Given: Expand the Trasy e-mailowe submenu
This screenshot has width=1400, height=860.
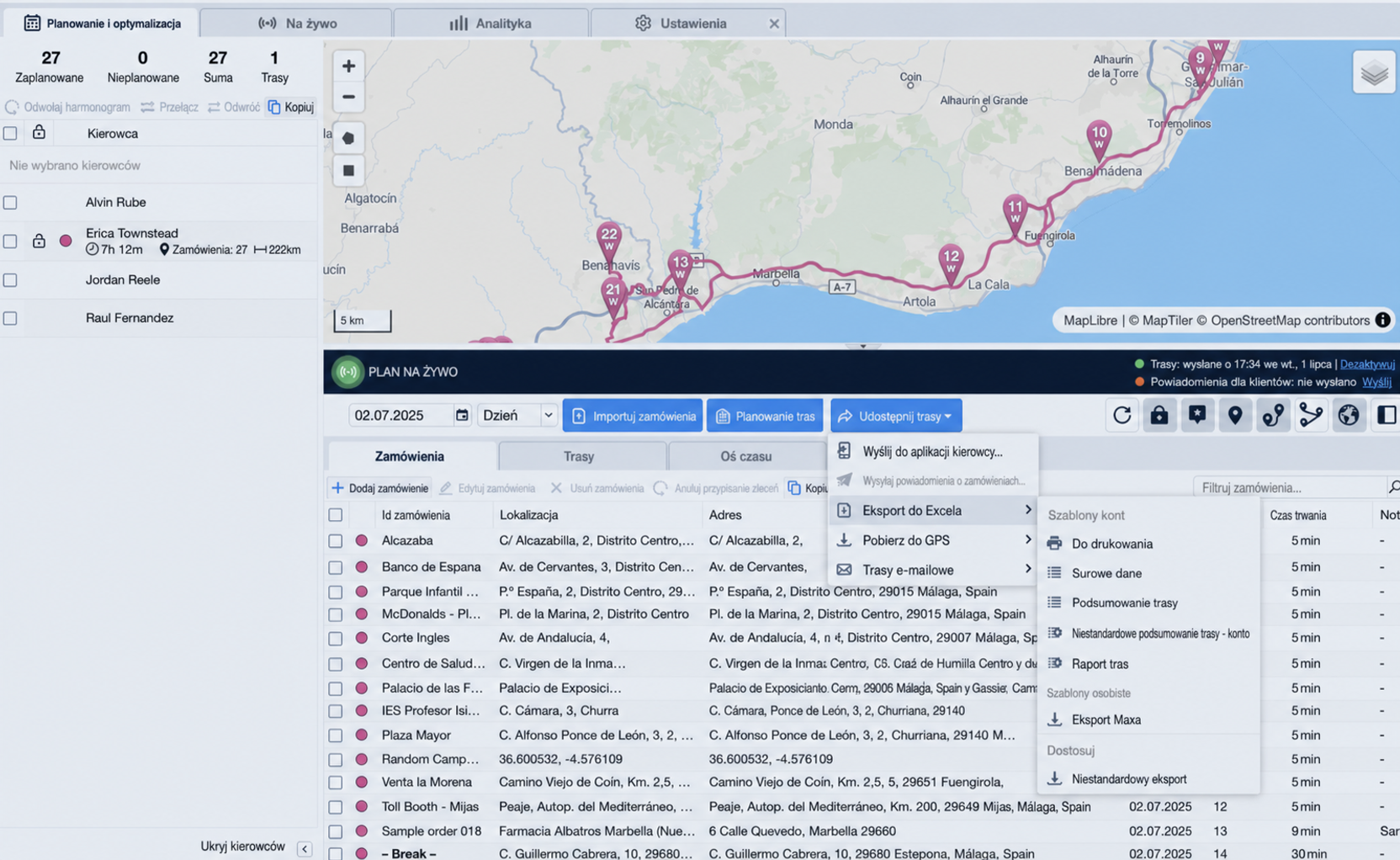Looking at the screenshot, I should point(933,570).
